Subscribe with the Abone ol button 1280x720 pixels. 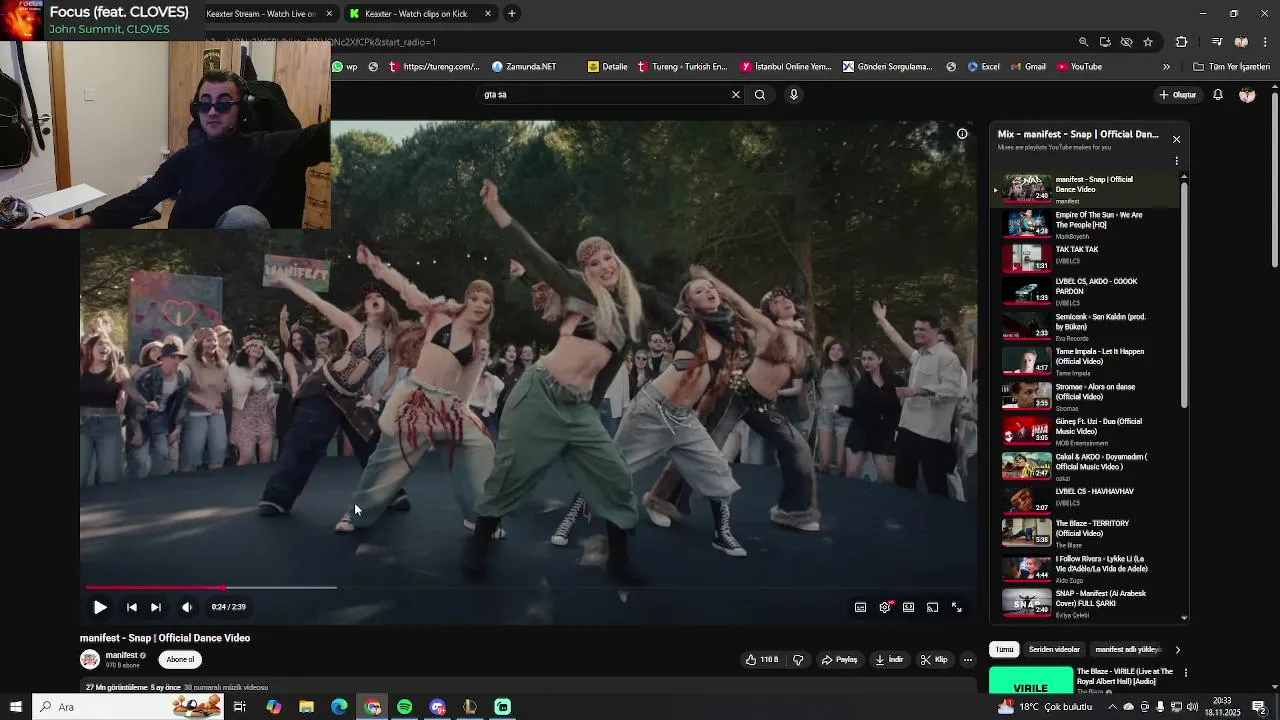tap(181, 659)
